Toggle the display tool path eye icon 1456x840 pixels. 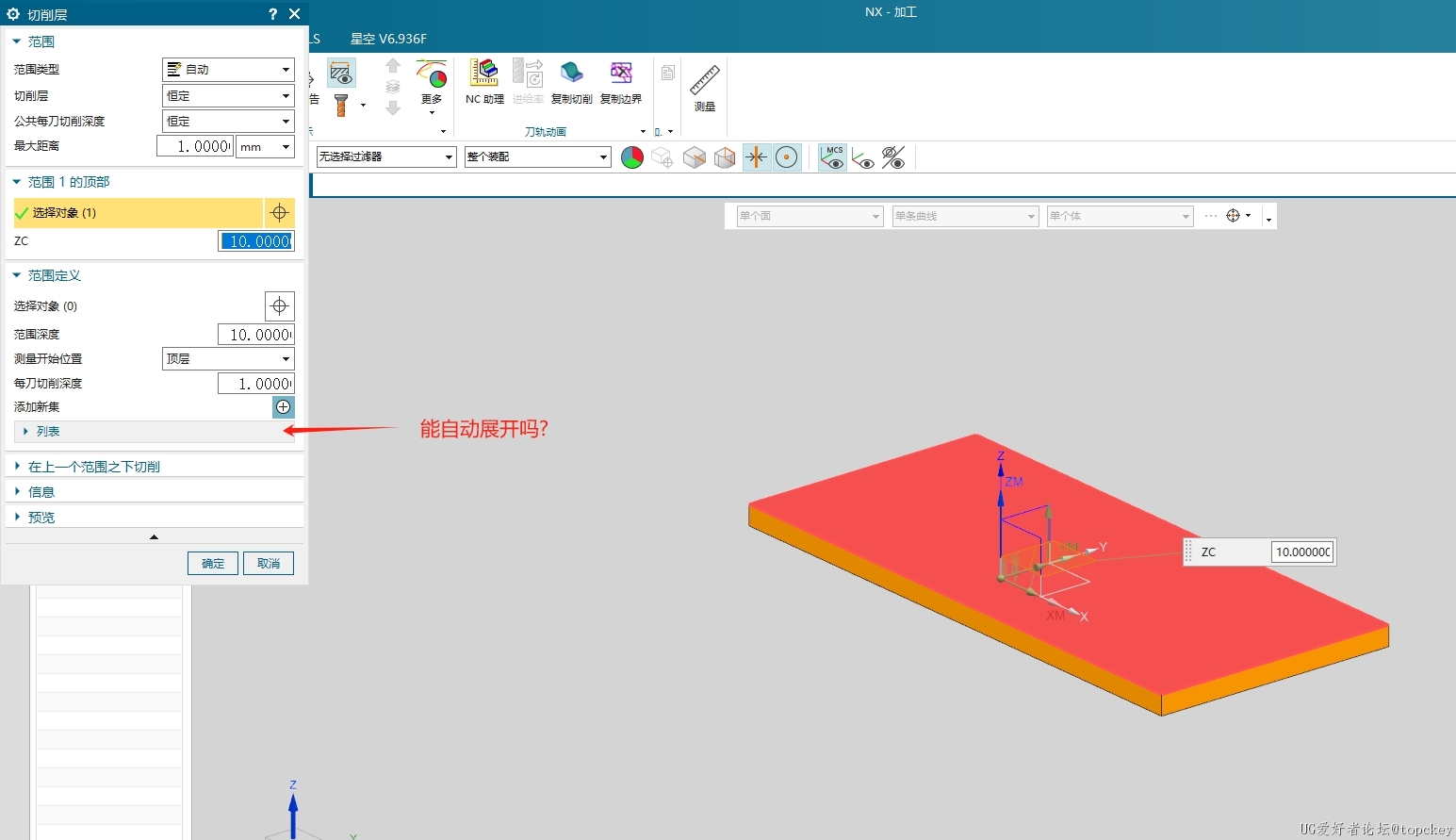(x=341, y=72)
